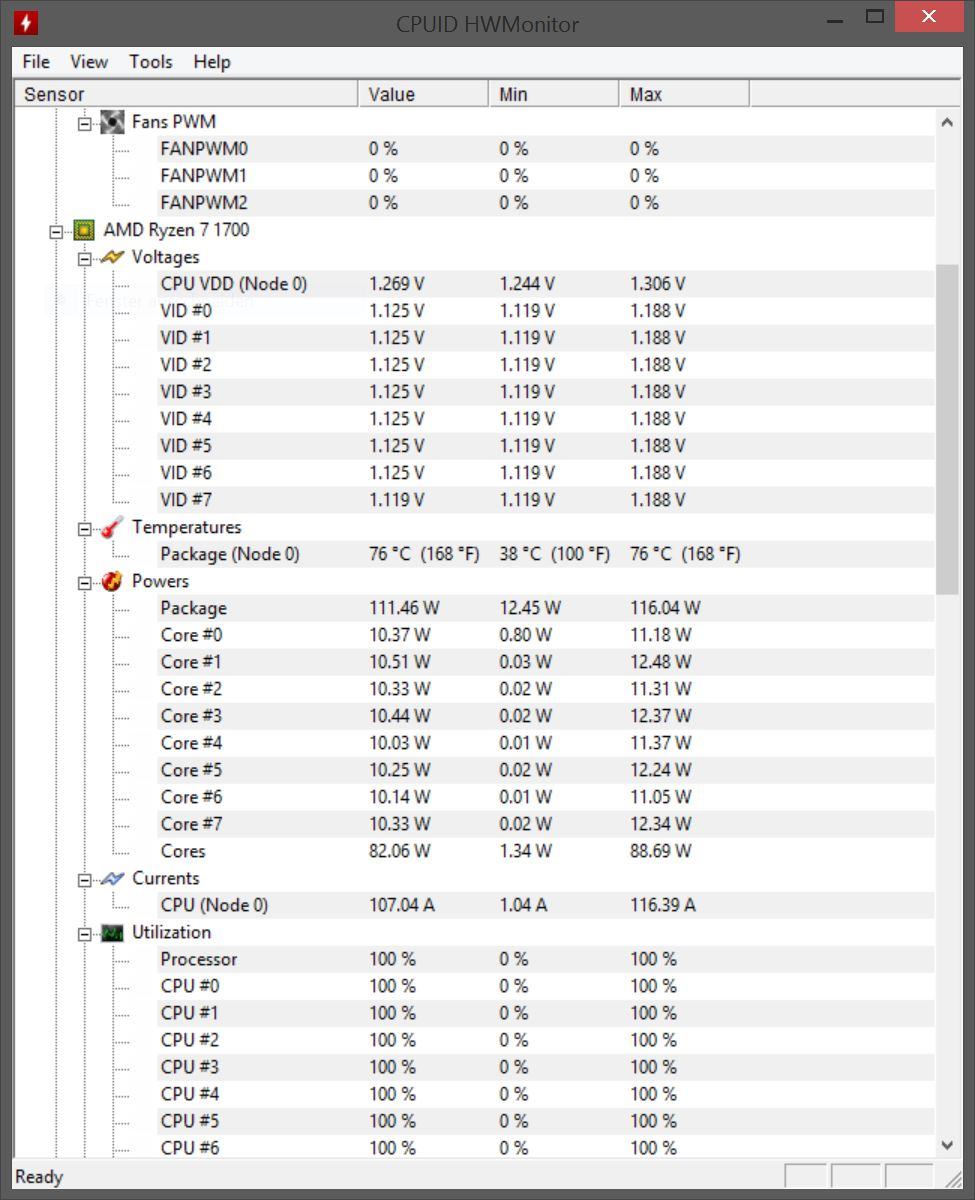Viewport: 975px width, 1200px height.
Task: Open the File menu
Action: click(36, 62)
